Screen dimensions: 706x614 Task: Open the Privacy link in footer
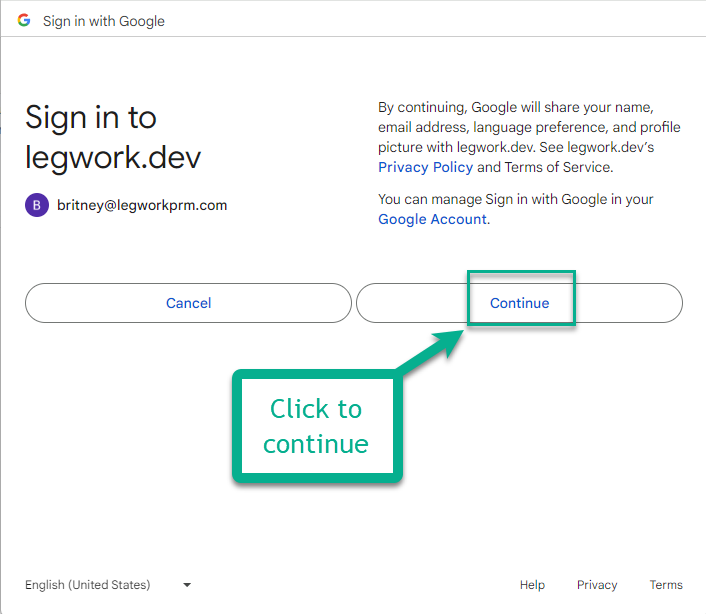(x=597, y=585)
